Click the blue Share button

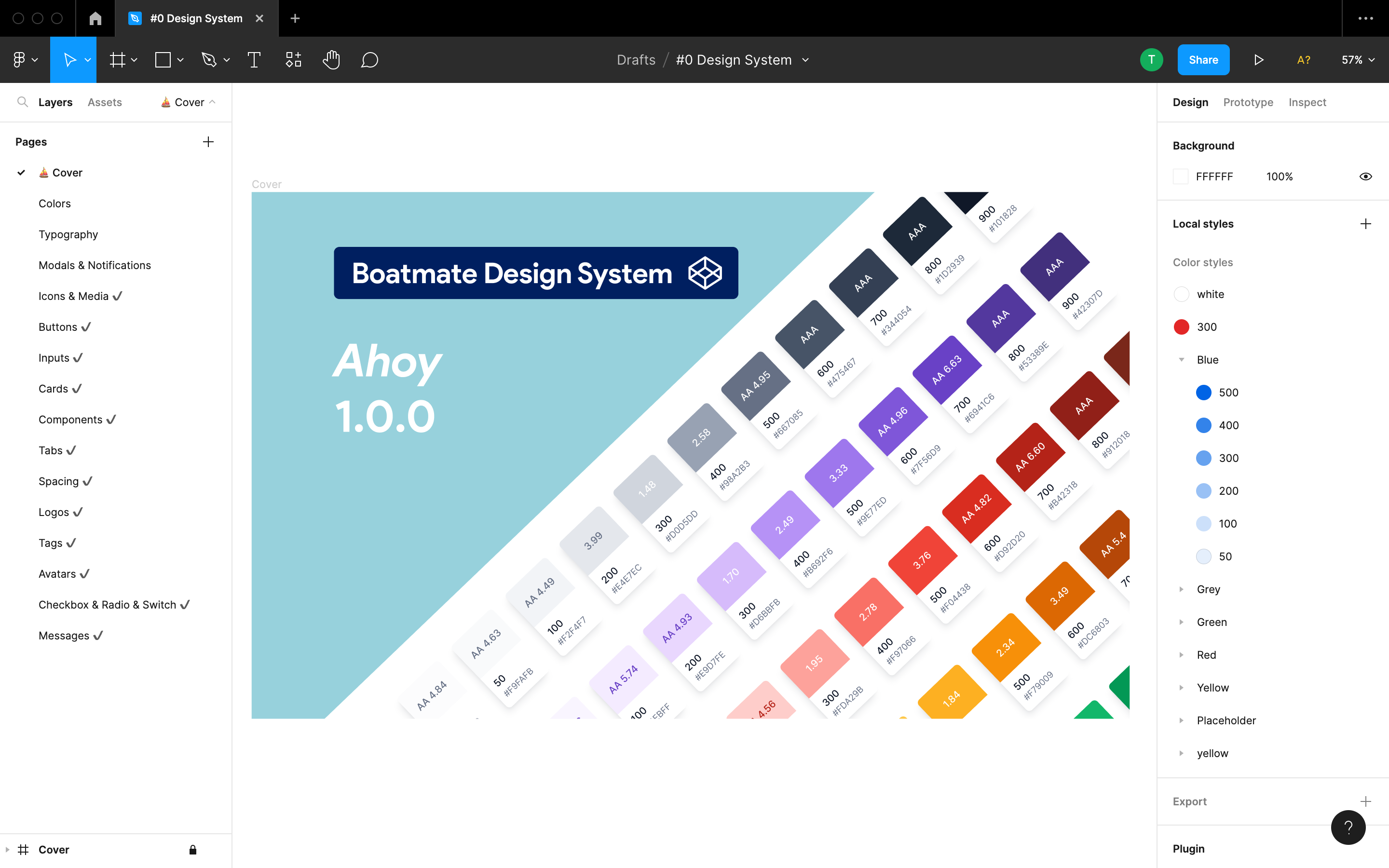(x=1203, y=60)
